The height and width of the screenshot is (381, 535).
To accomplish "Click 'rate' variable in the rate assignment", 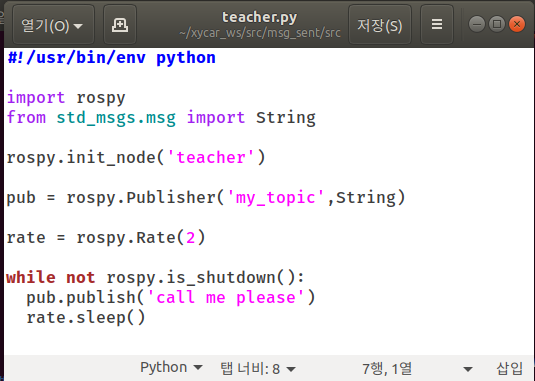I will 26,238.
